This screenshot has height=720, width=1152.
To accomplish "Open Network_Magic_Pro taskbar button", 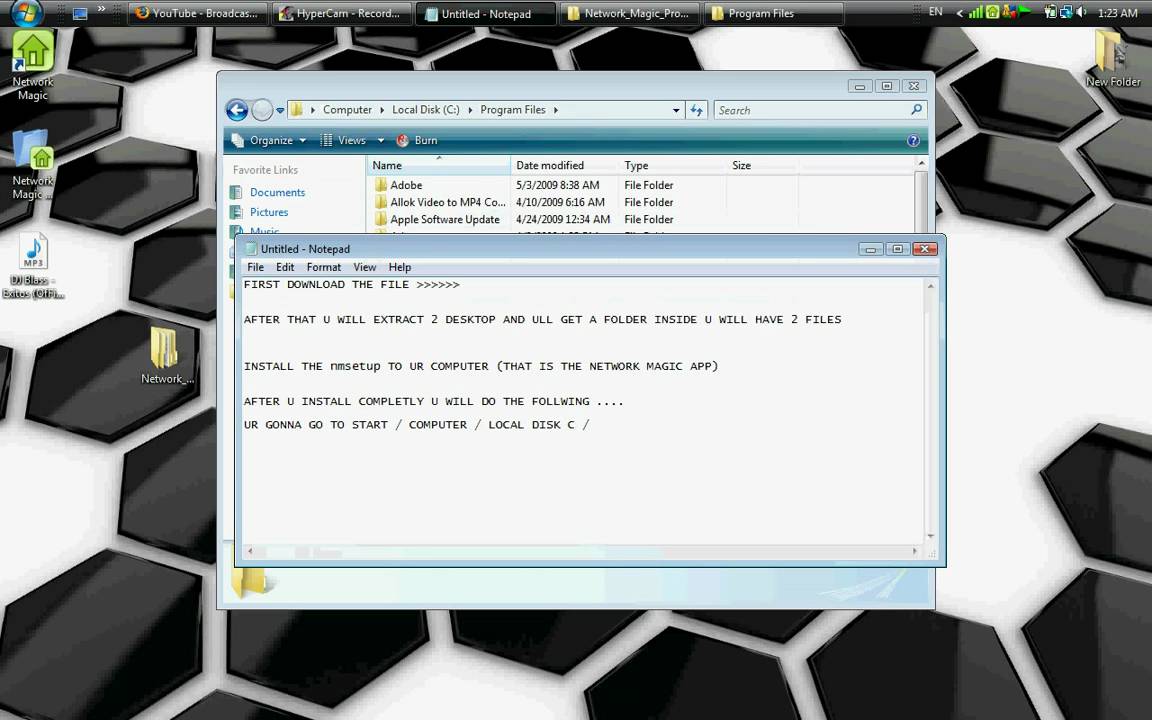I will pyautogui.click(x=628, y=13).
